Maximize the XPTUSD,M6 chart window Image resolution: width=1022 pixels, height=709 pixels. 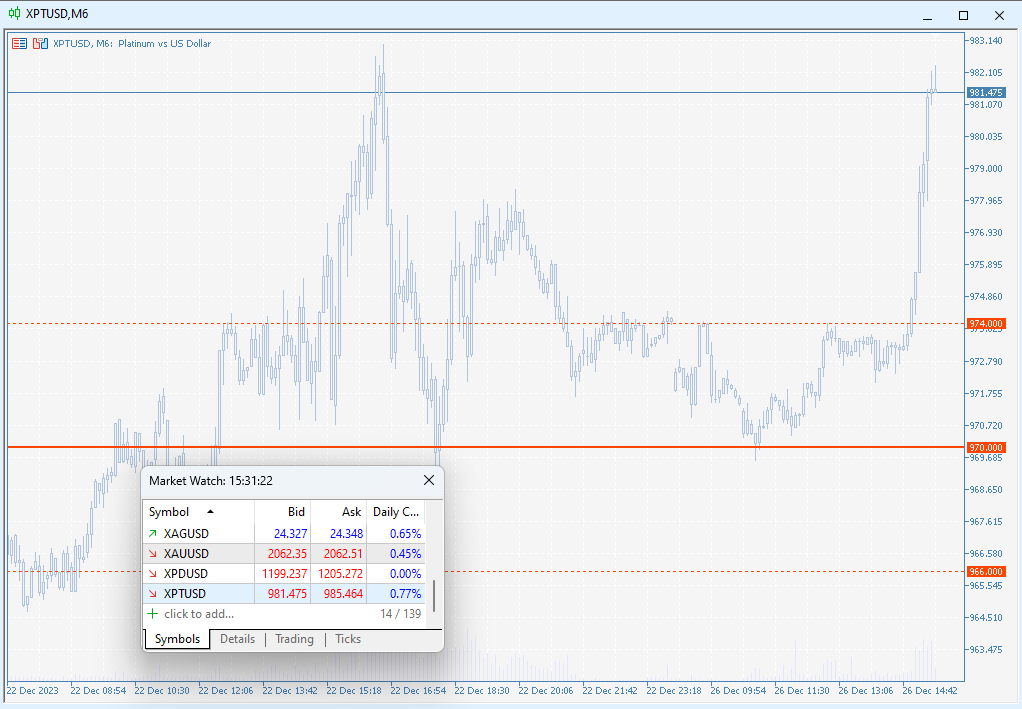963,15
